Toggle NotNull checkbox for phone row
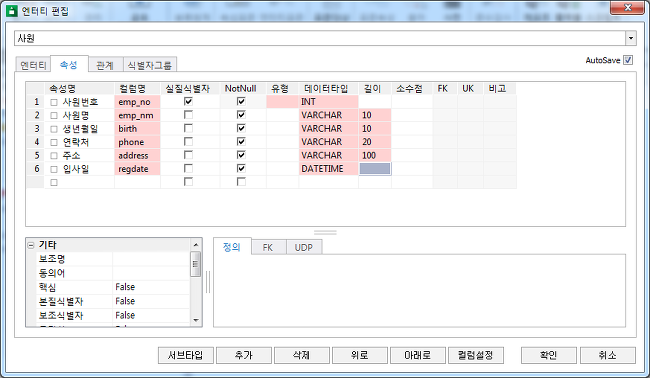Screen dimensions: 650x378 coord(241,141)
